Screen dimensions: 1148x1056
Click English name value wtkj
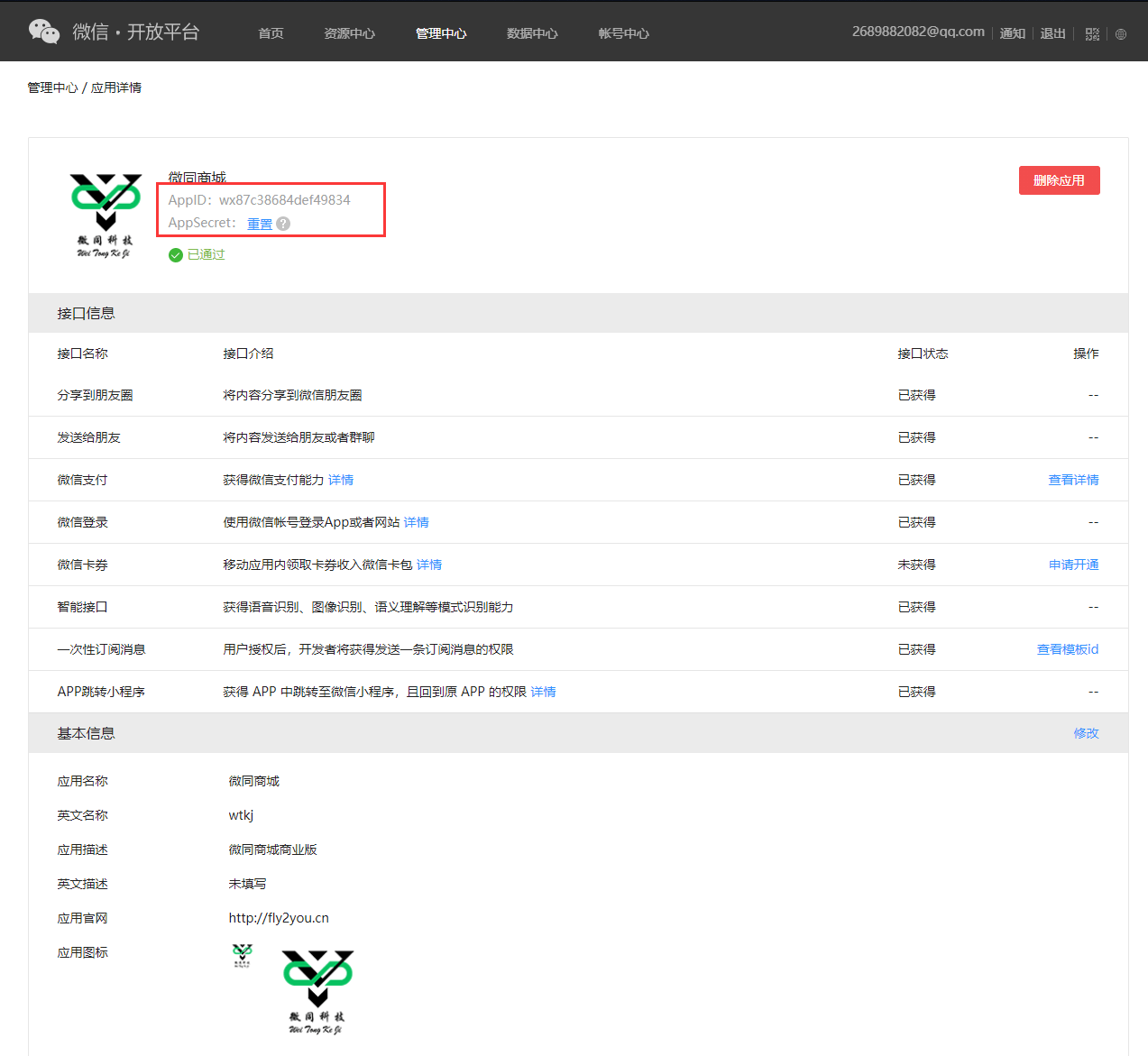point(241,815)
